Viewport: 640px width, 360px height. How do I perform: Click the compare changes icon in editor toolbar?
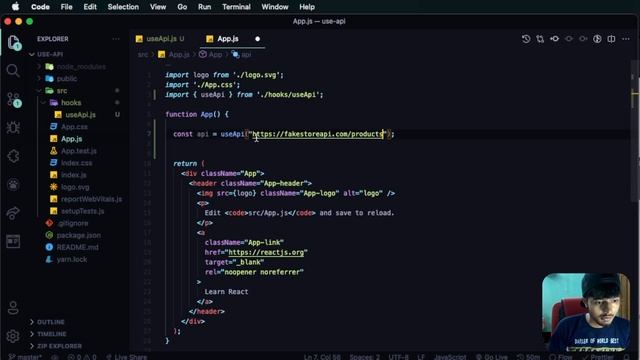[540, 39]
